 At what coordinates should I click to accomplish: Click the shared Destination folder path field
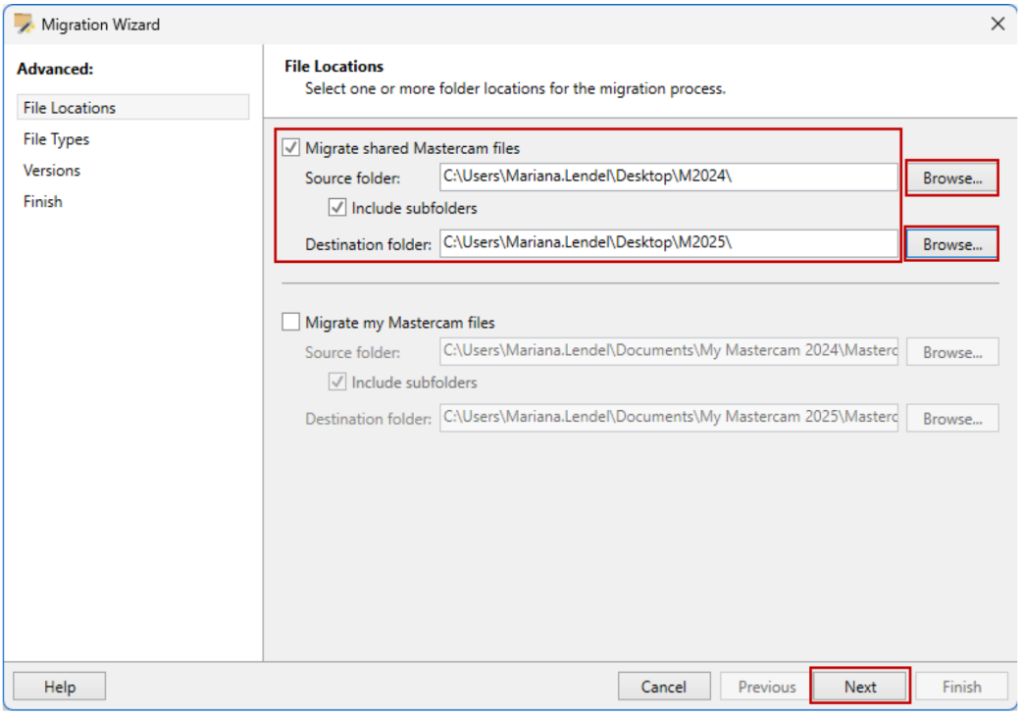pos(669,243)
